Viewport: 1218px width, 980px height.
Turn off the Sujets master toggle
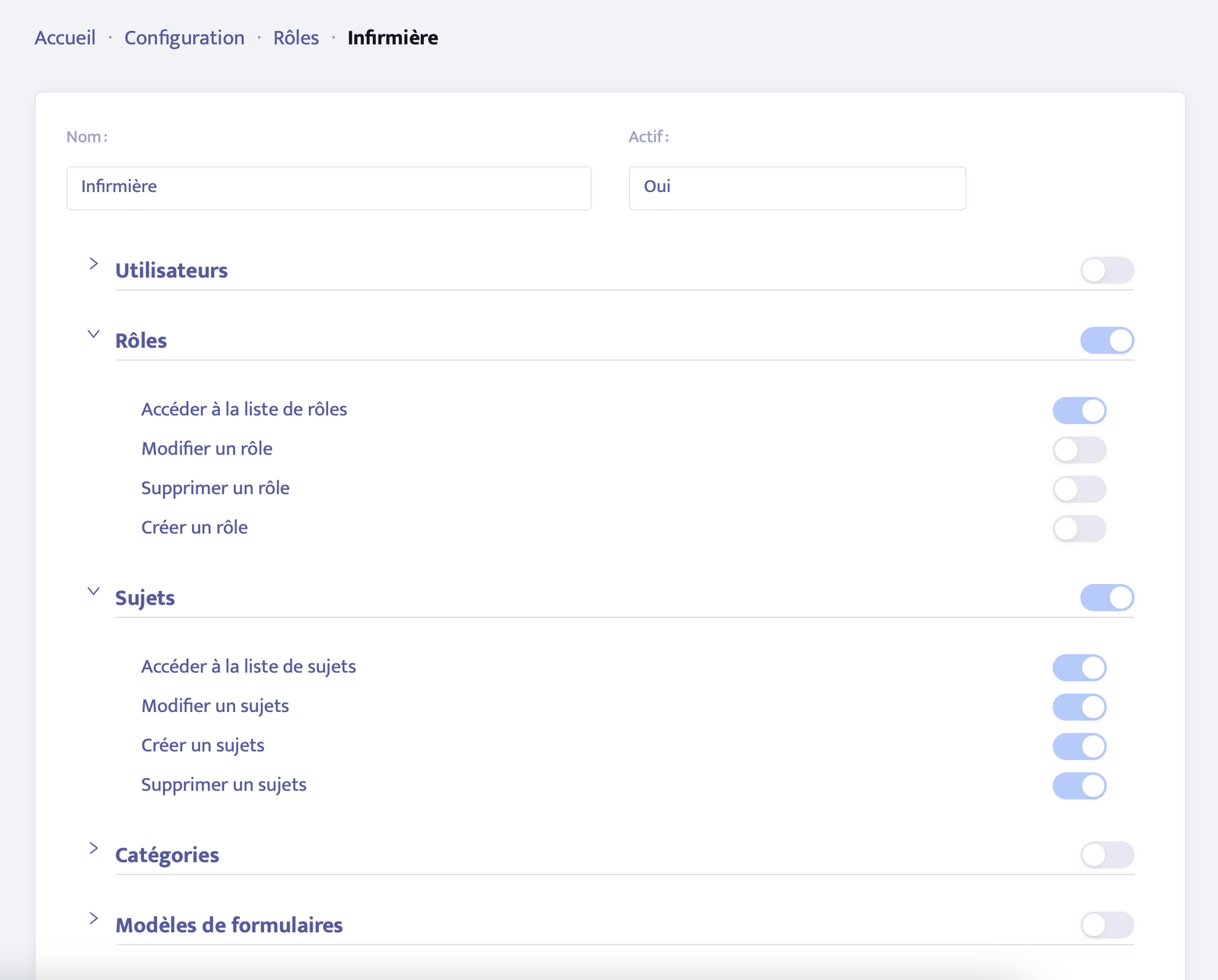pyautogui.click(x=1108, y=599)
